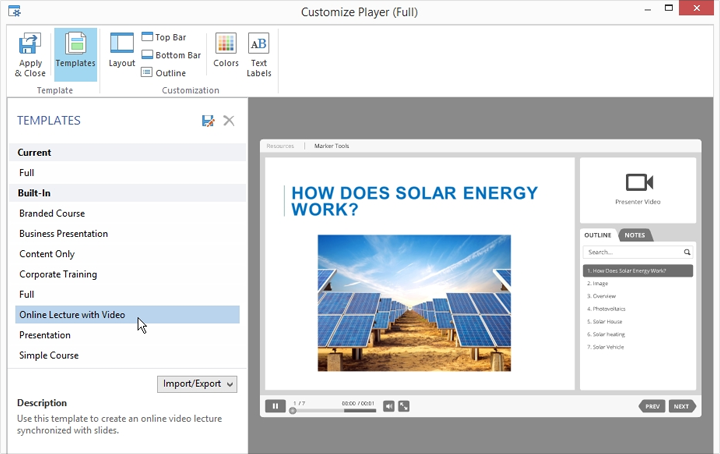Click Resources in the player top bar

point(280,146)
